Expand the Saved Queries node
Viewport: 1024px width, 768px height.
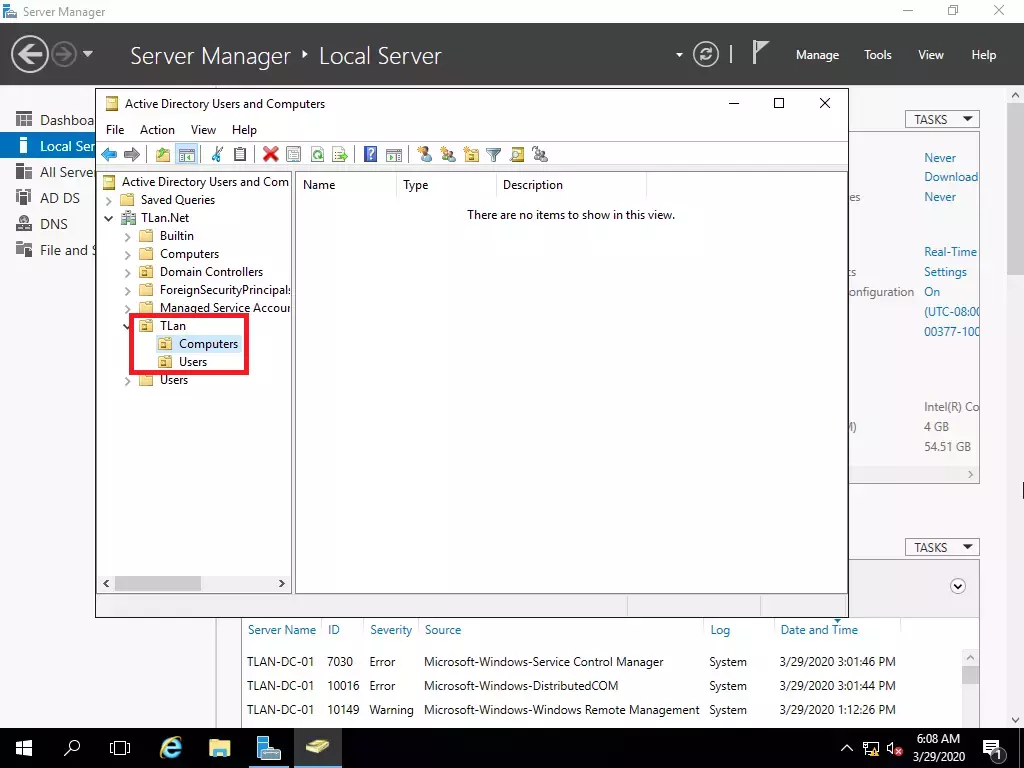click(109, 200)
